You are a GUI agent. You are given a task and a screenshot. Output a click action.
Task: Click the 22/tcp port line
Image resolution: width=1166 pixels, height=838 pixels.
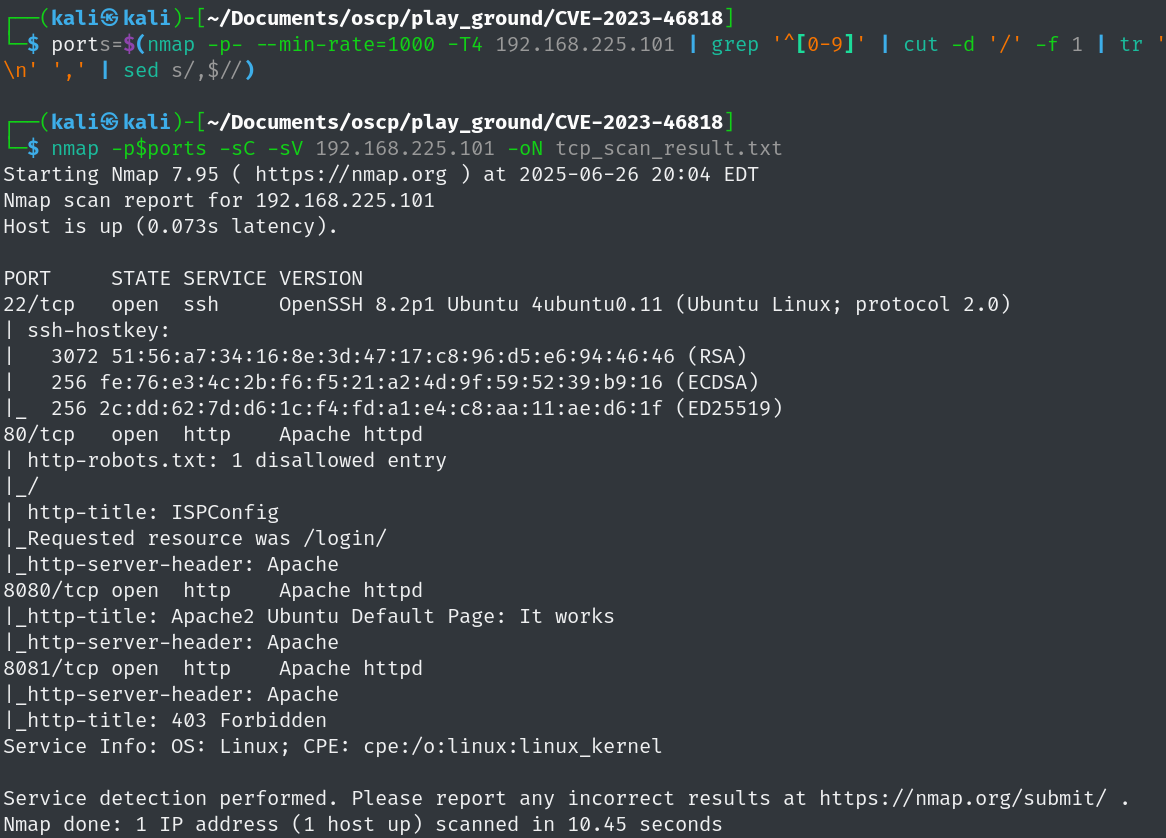coord(507,305)
